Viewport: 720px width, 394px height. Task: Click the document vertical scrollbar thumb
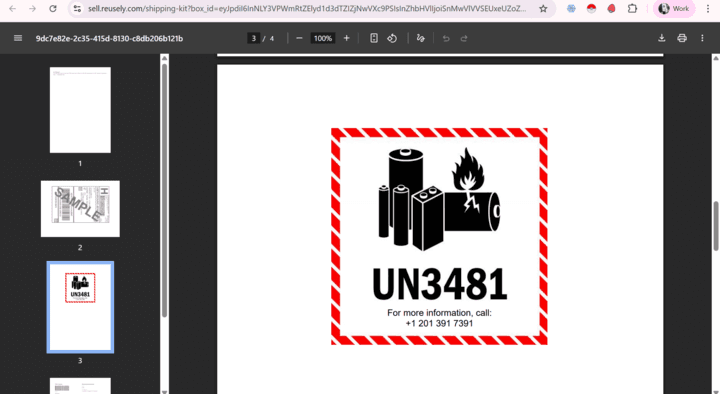tap(715, 226)
